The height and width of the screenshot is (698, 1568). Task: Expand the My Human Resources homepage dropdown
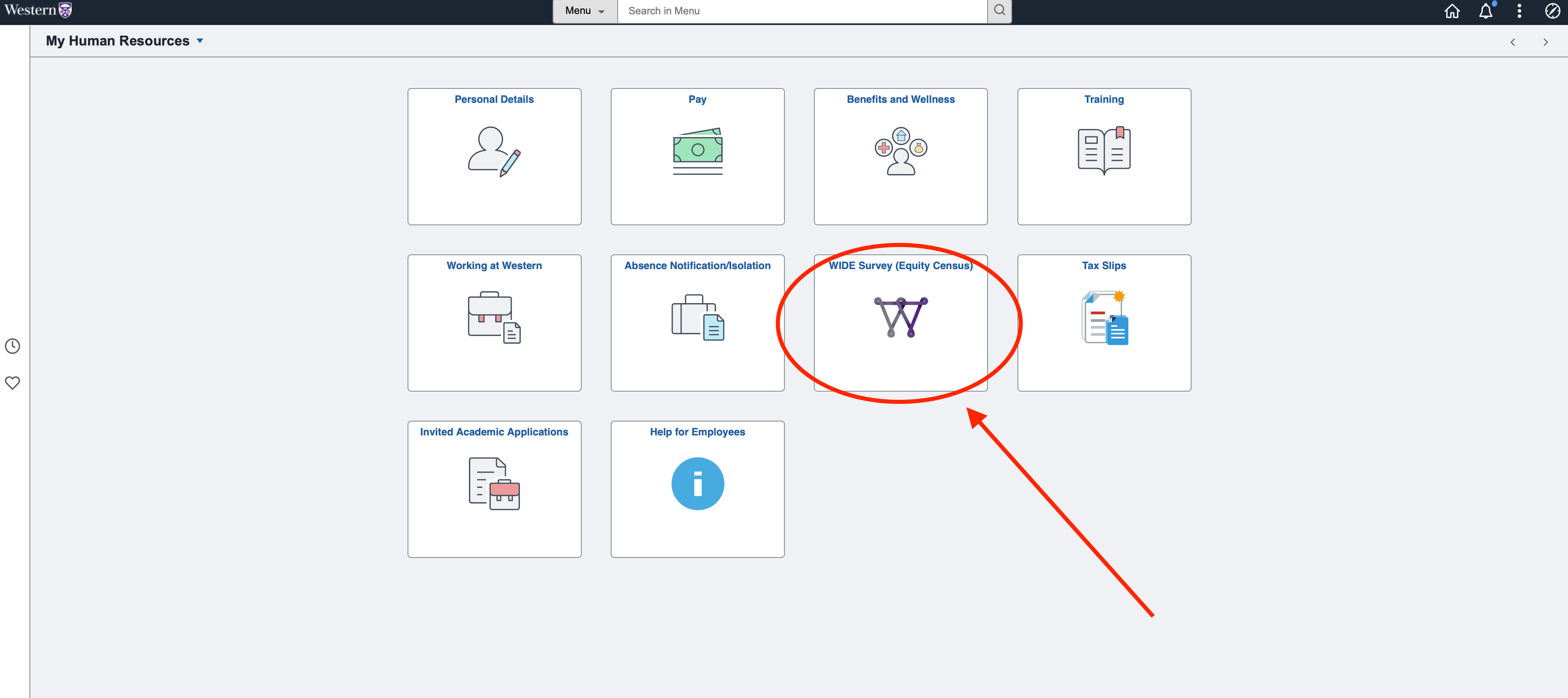tap(124, 41)
